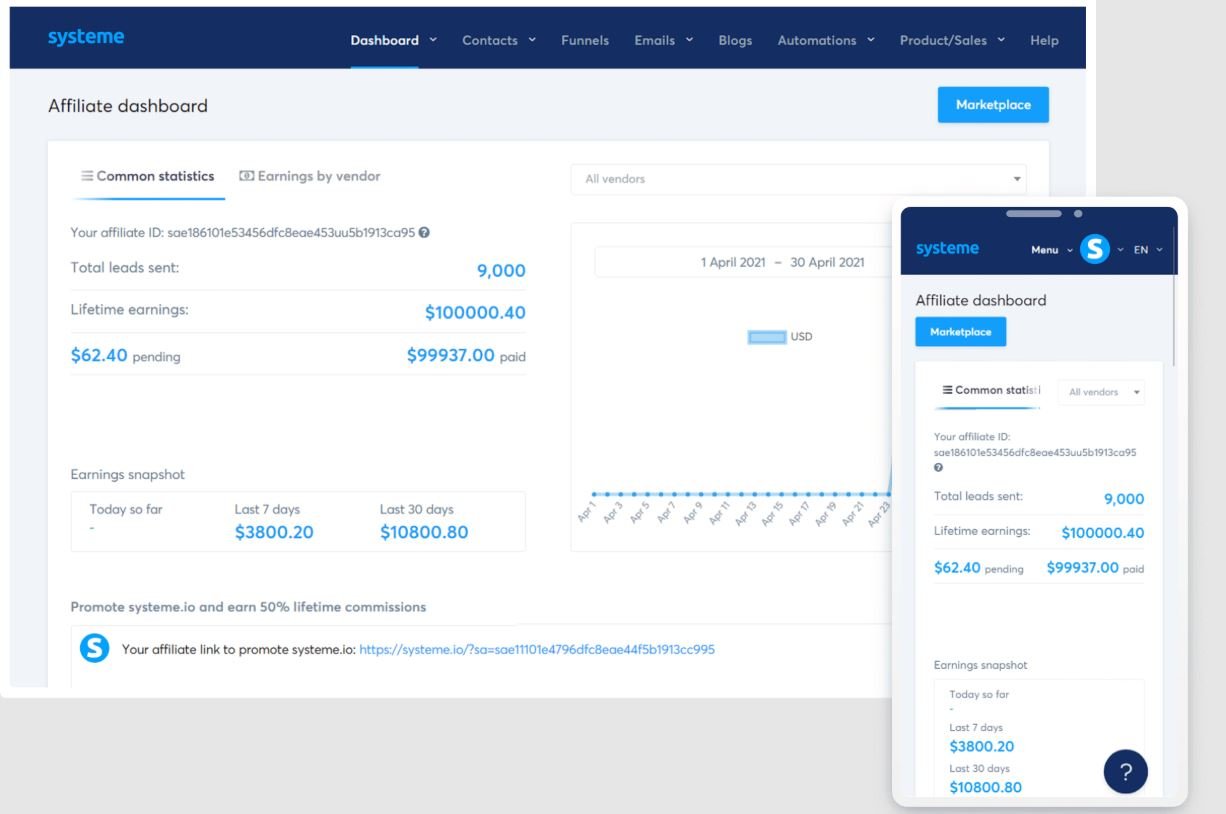Click the desktop Total leads sent value 9,000
The width and height of the screenshot is (1226, 814).
pos(500,270)
